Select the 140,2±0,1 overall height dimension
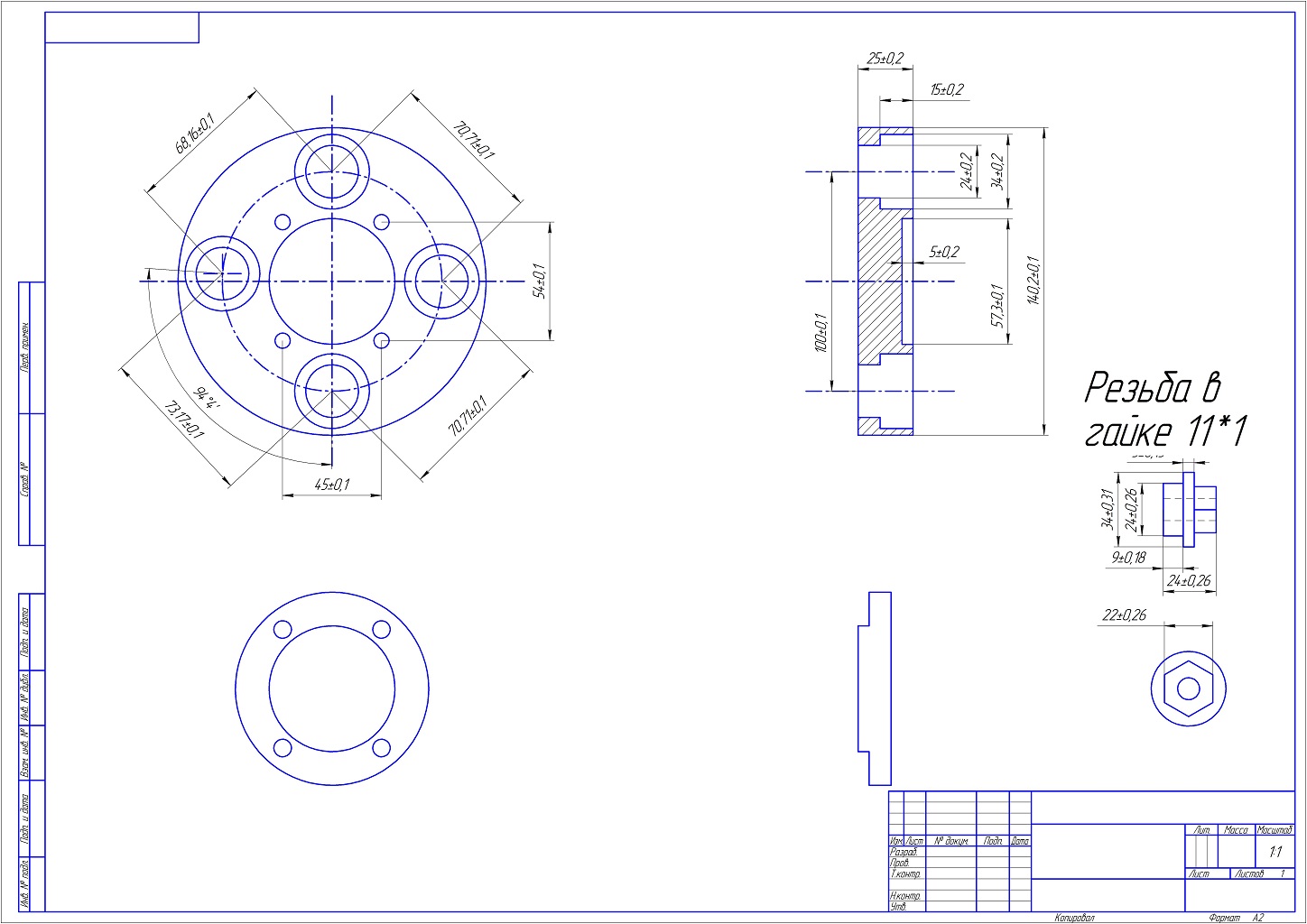Viewport: 1307px width, 924px height. (1033, 280)
